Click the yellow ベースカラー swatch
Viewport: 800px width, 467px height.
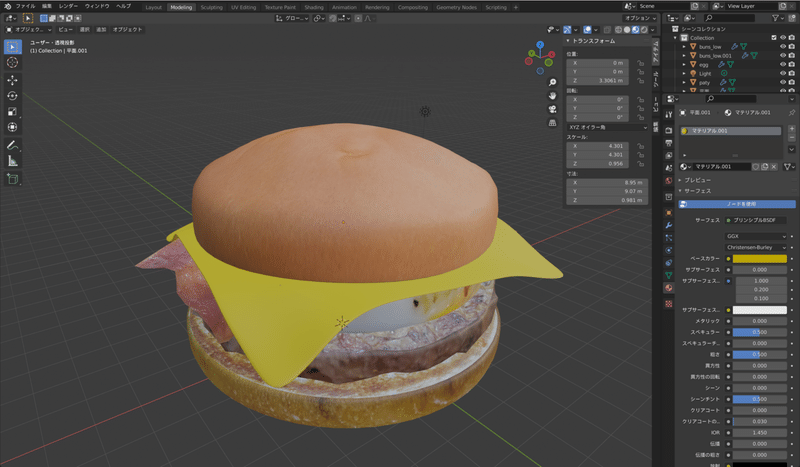[x=760, y=259]
